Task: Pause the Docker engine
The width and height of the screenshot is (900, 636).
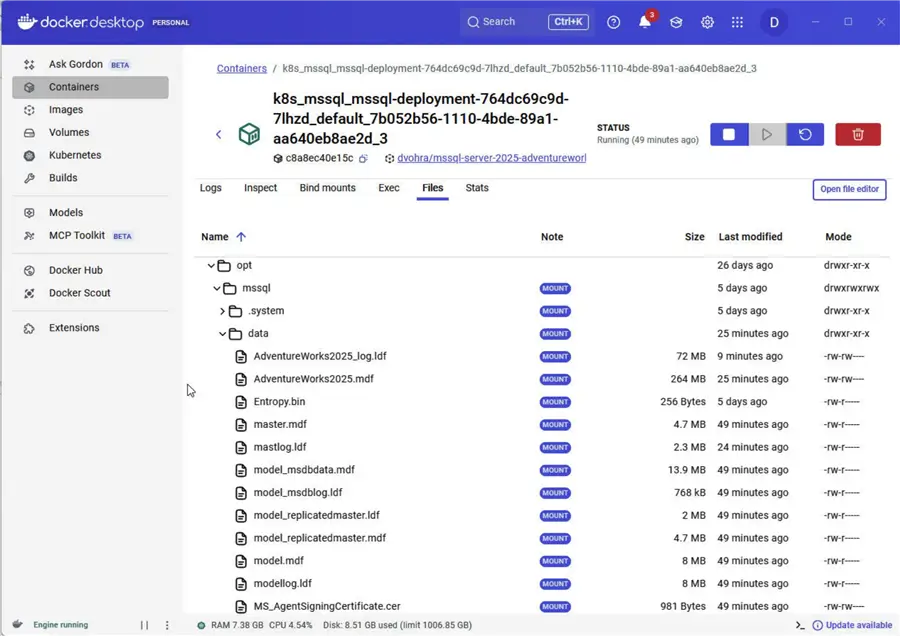Action: (x=144, y=625)
